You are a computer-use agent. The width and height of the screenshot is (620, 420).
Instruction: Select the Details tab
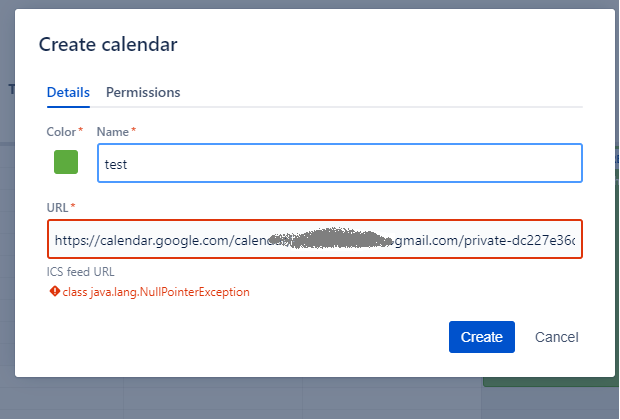coord(68,92)
